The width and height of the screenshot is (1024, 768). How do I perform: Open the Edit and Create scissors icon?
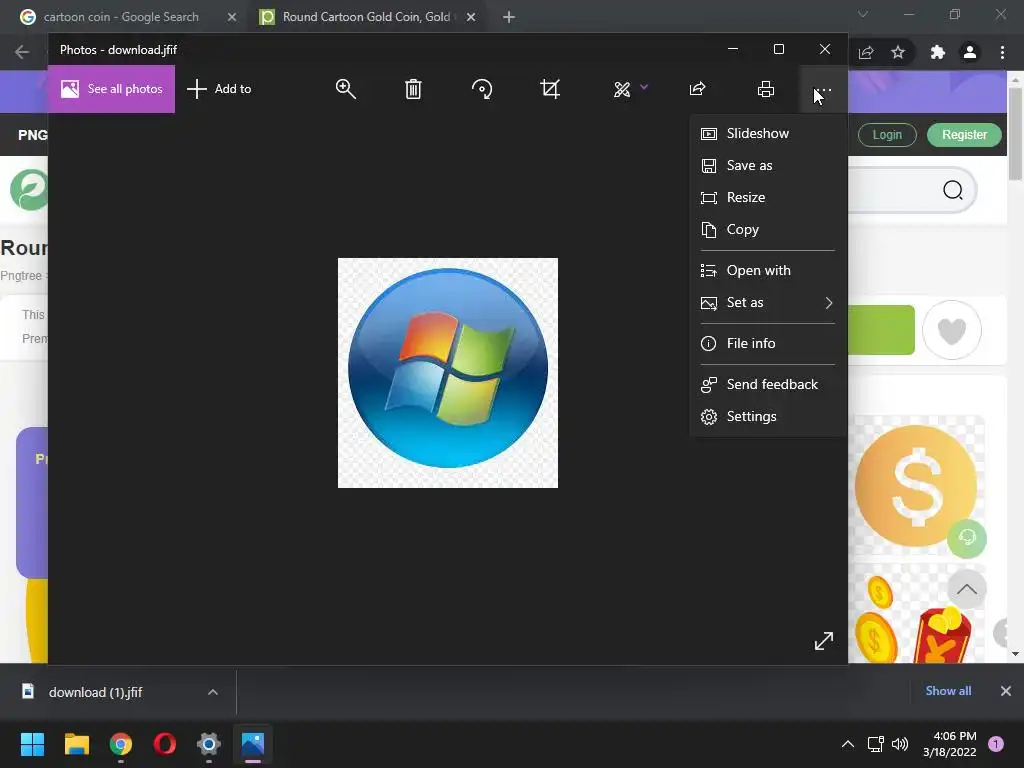622,89
